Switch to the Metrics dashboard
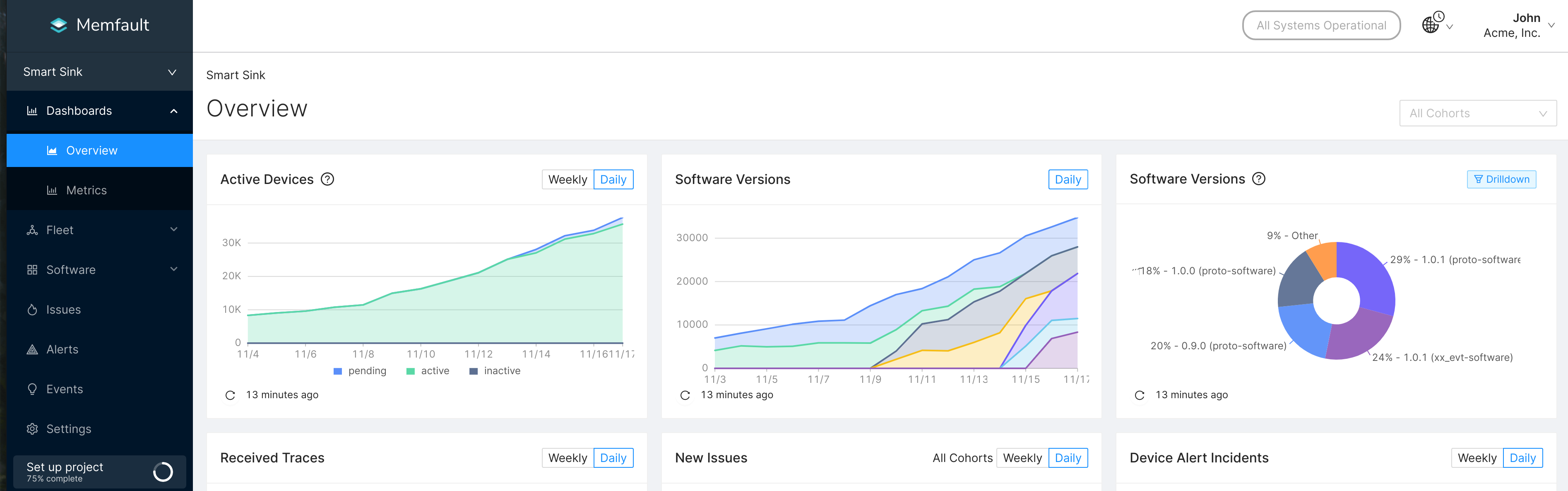This screenshot has height=491, width=1568. (86, 189)
